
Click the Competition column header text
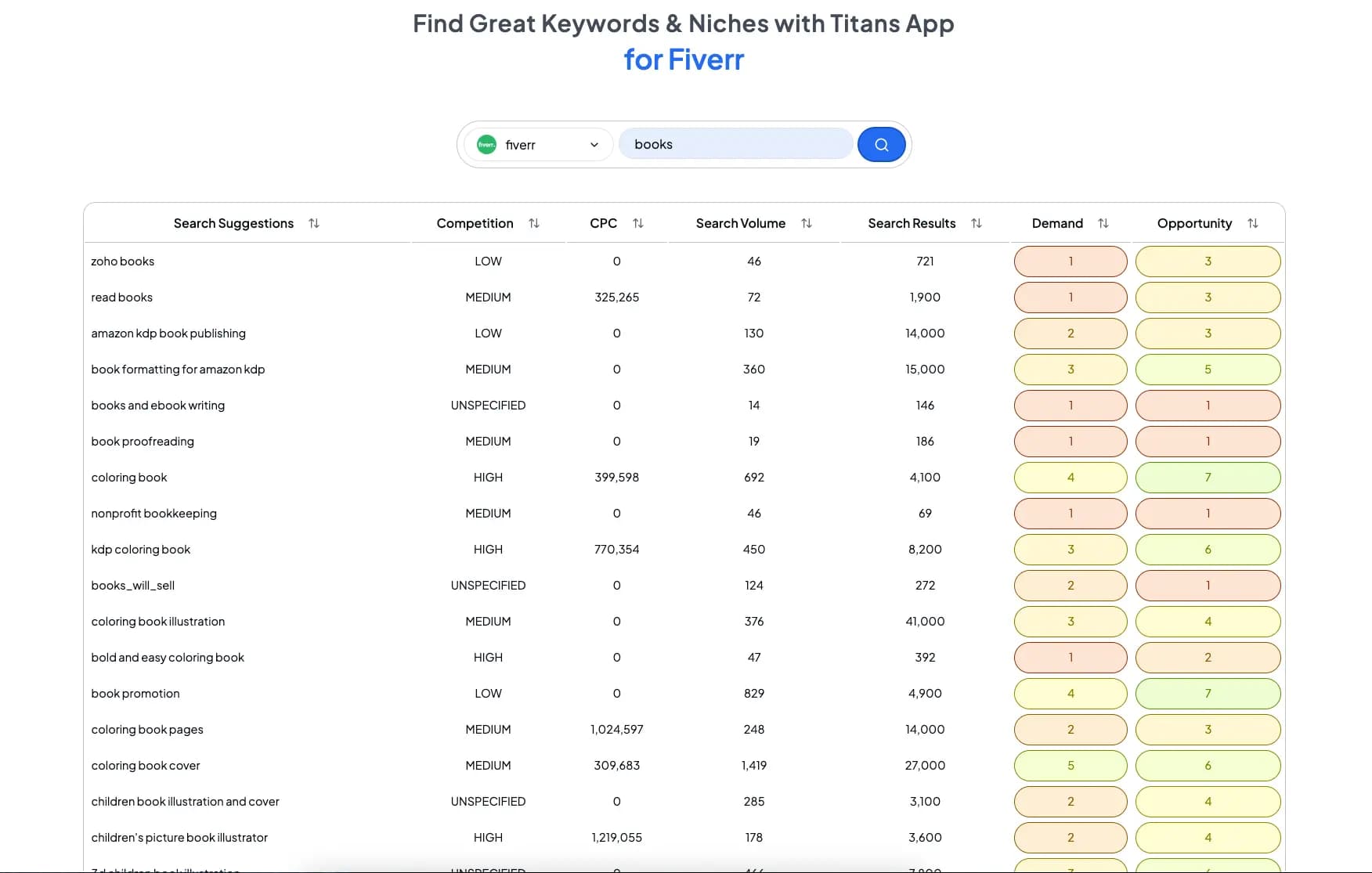[475, 223]
